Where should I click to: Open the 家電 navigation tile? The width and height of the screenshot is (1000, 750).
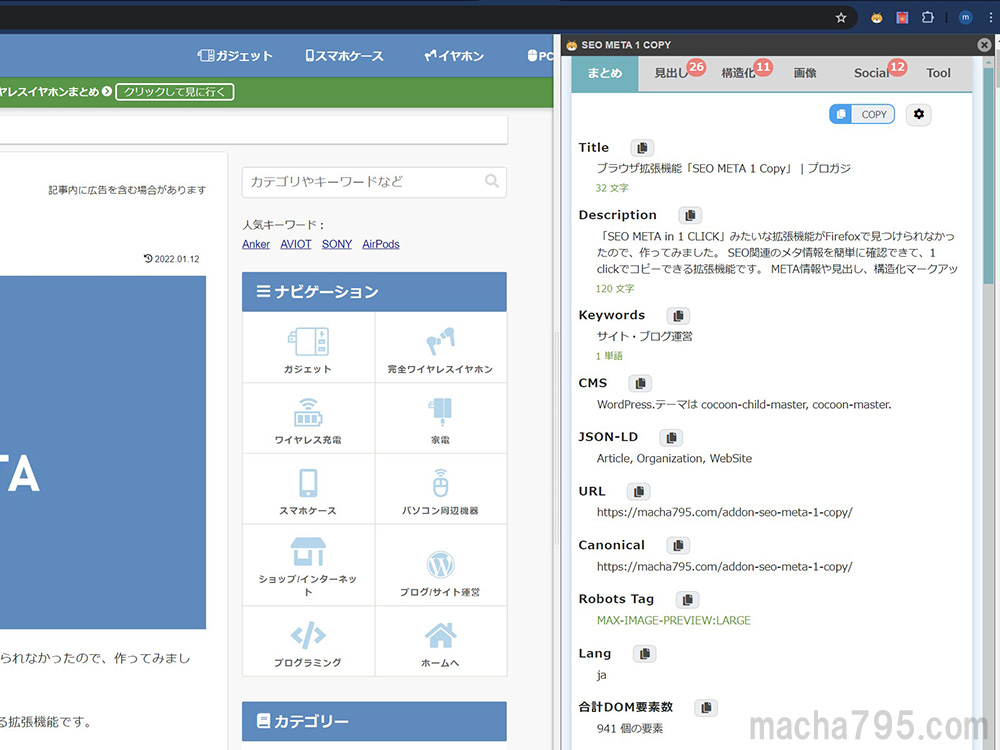point(441,418)
